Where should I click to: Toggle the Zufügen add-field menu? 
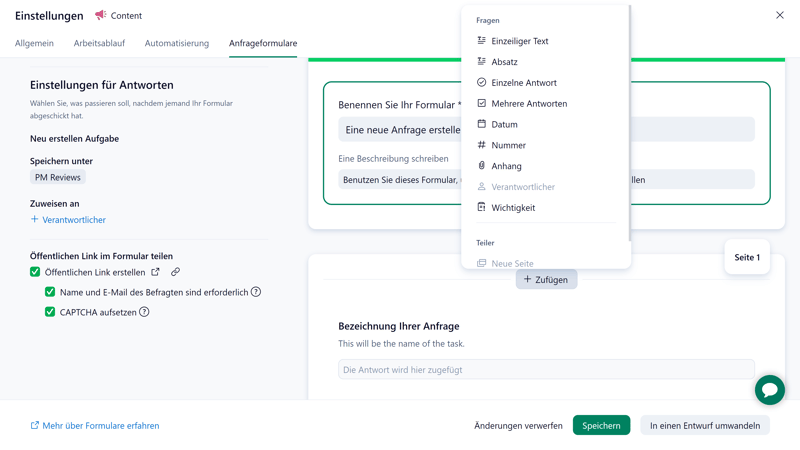coord(546,280)
